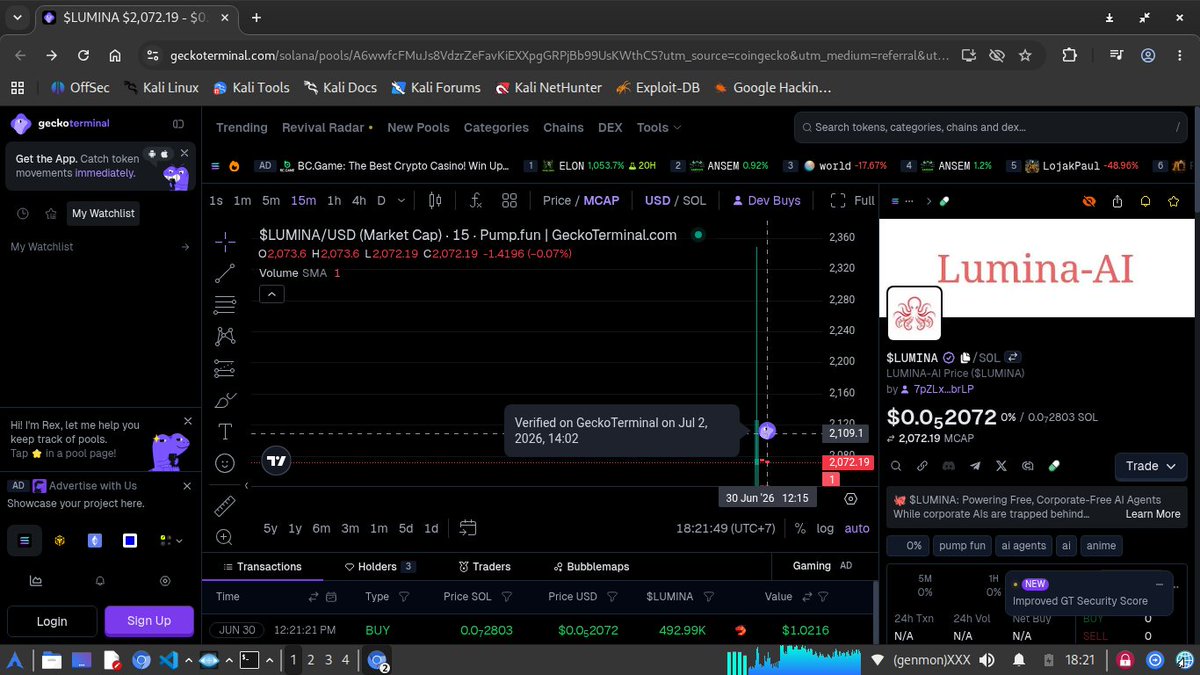Open the Type column filter

(404, 596)
